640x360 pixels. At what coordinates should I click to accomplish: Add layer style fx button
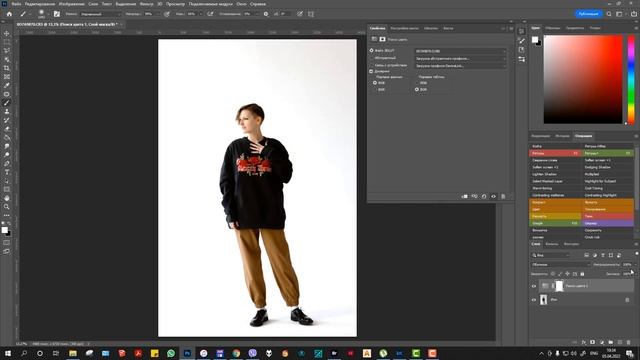pos(584,342)
